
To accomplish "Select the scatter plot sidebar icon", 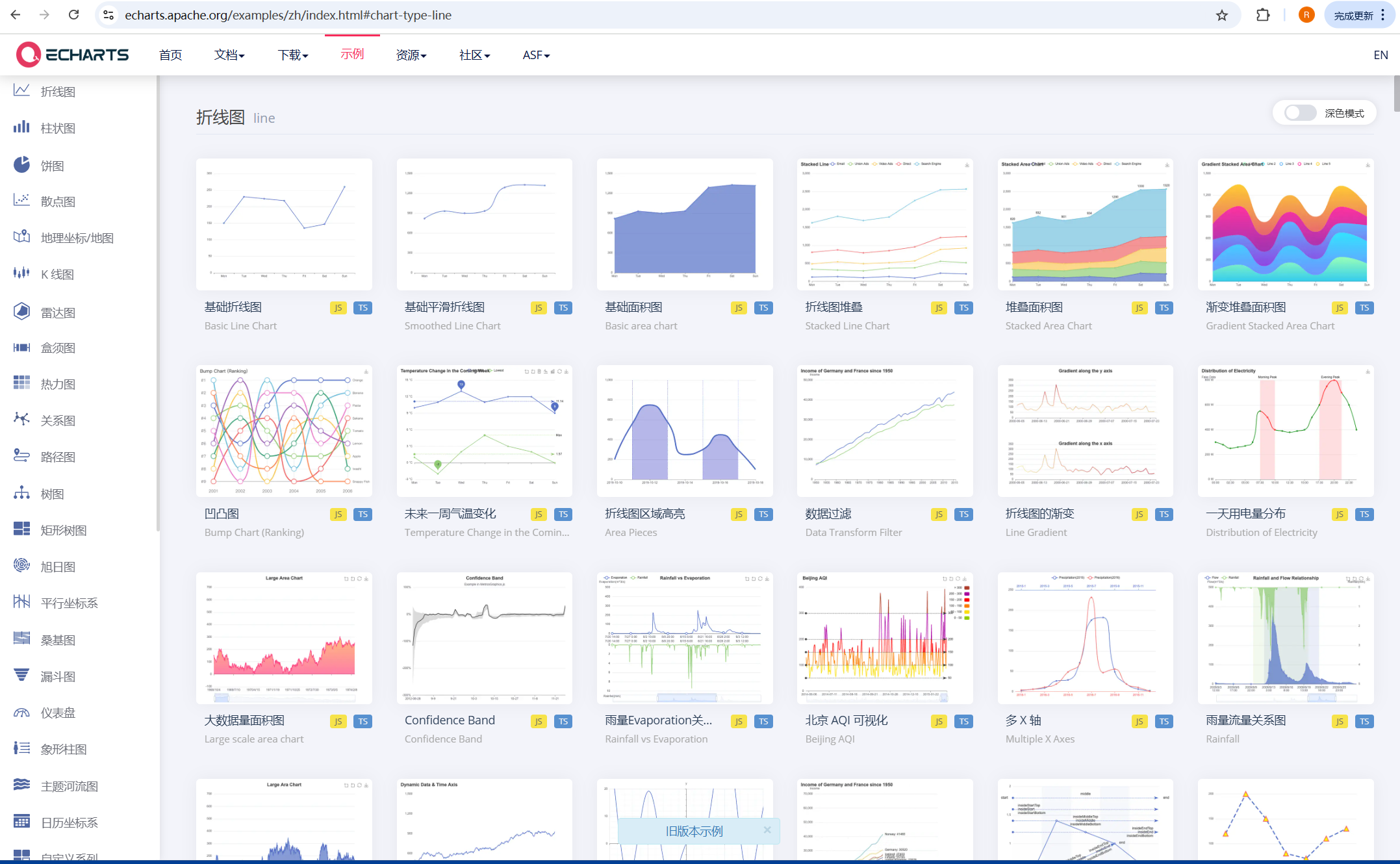I will click(x=21, y=201).
